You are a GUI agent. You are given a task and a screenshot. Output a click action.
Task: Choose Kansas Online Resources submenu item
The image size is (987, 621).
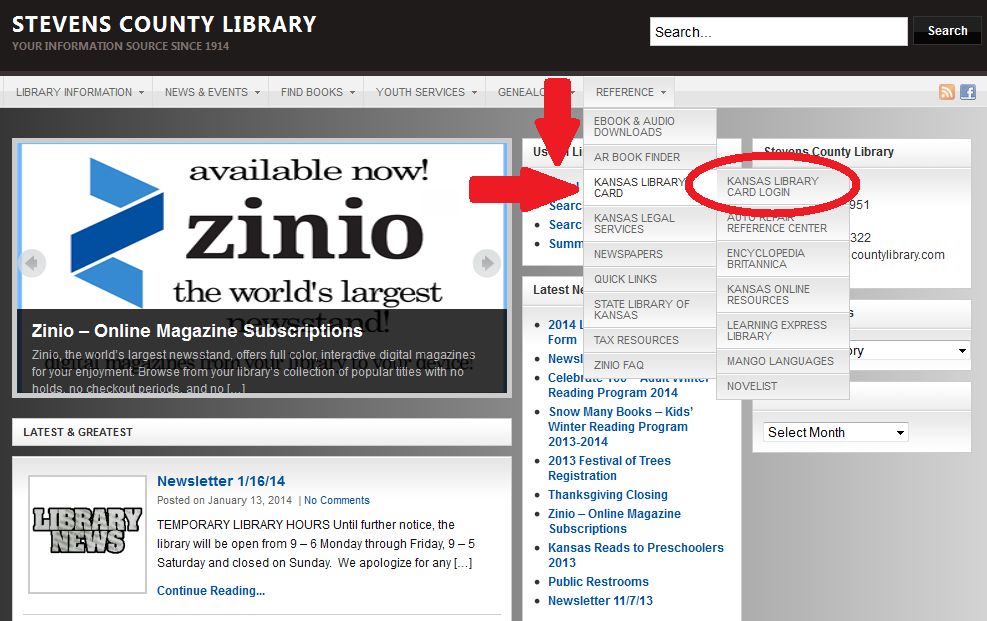point(782,294)
